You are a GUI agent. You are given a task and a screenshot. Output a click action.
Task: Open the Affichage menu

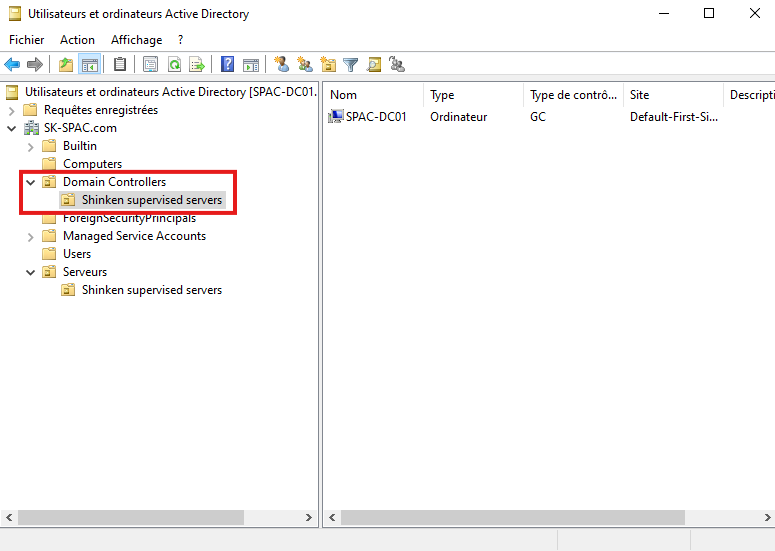pos(136,40)
